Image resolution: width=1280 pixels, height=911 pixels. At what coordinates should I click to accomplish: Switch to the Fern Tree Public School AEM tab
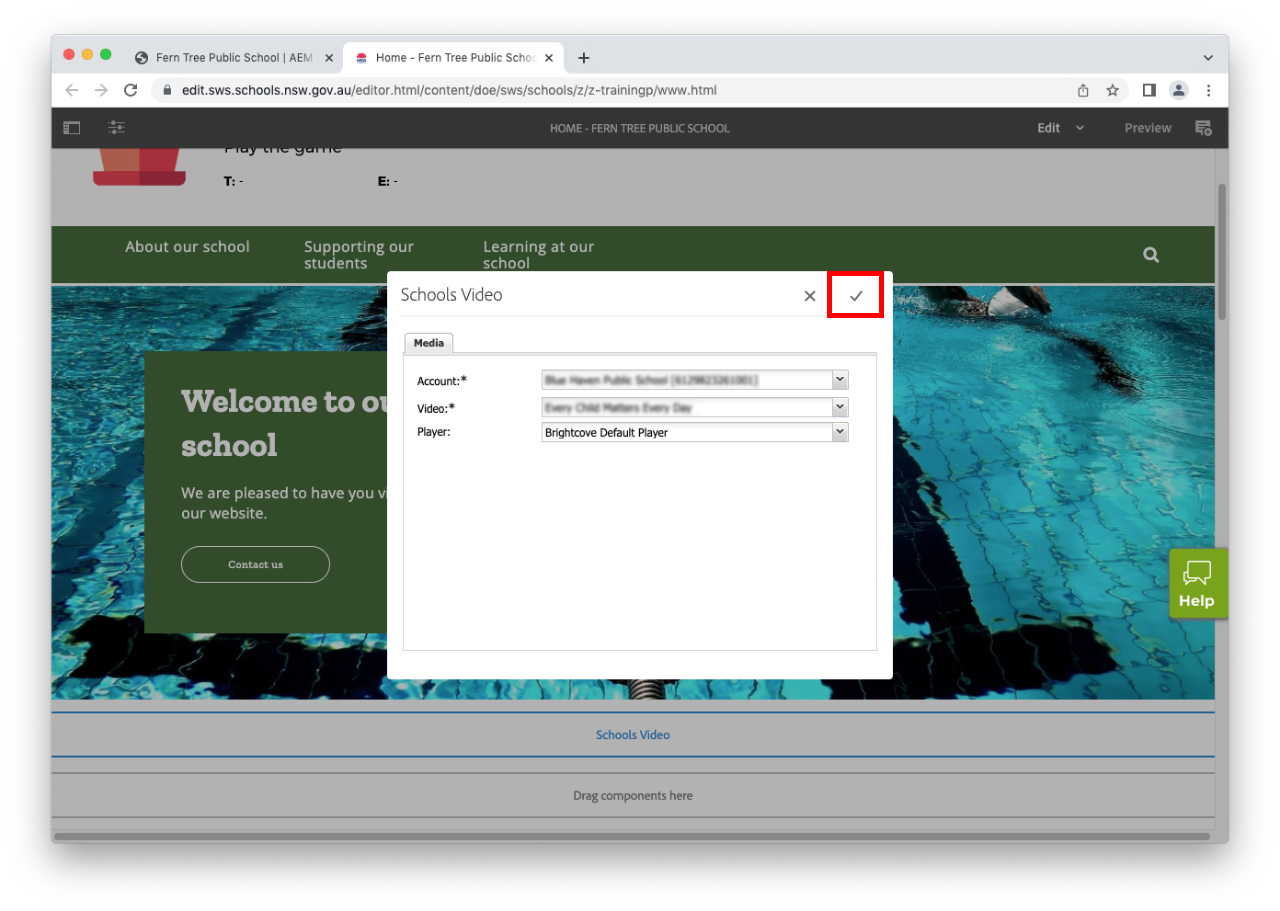click(232, 58)
